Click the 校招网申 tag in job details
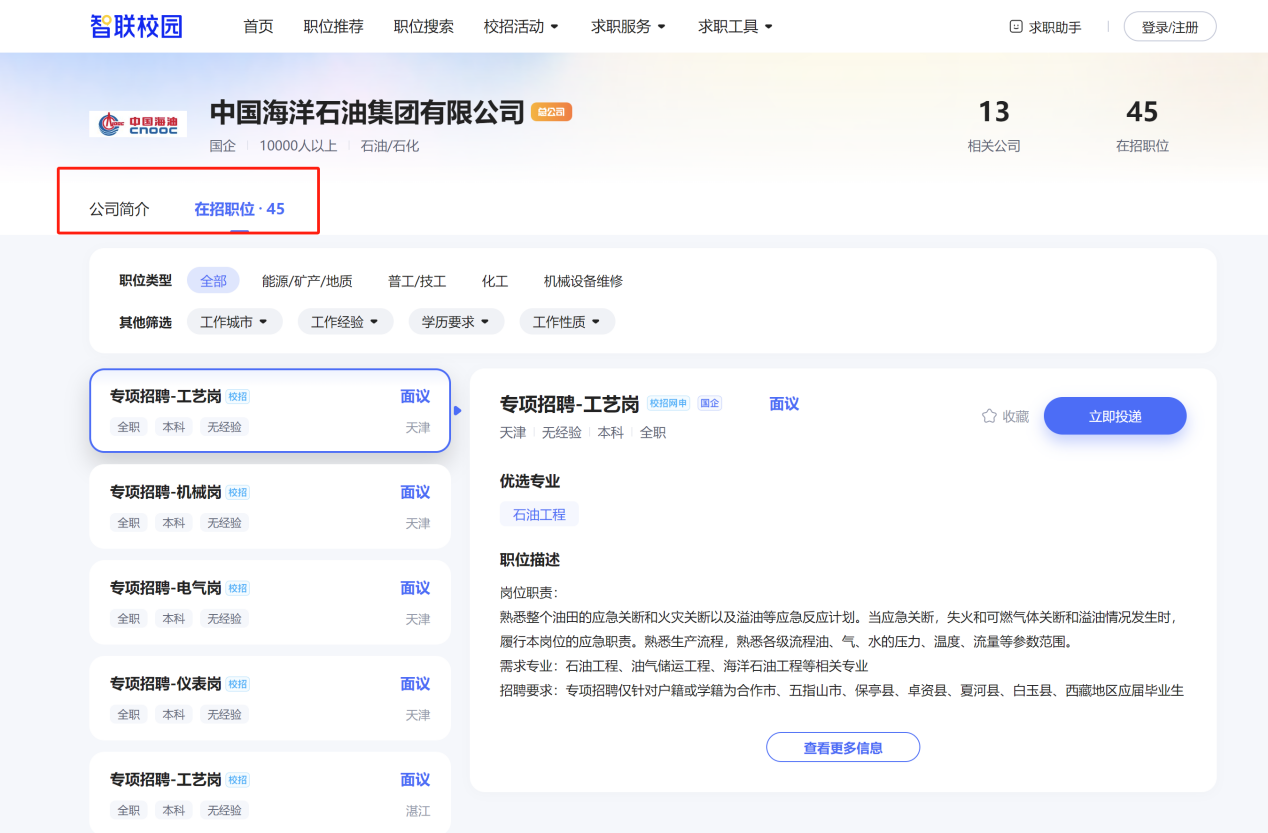 pyautogui.click(x=669, y=403)
